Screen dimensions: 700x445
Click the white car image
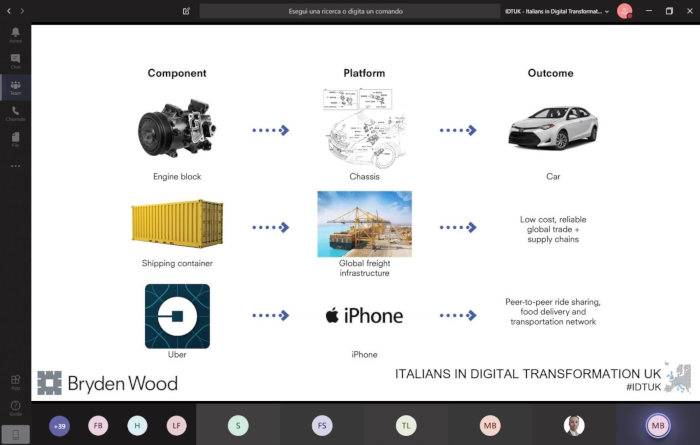pos(553,128)
